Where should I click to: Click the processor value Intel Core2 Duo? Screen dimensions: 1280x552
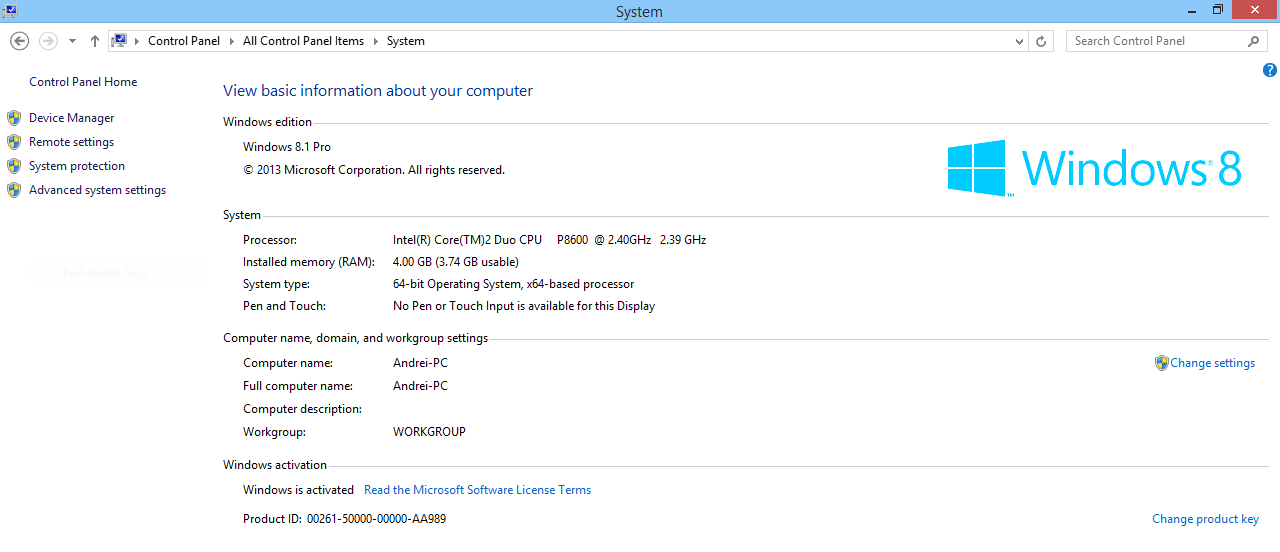coord(549,240)
